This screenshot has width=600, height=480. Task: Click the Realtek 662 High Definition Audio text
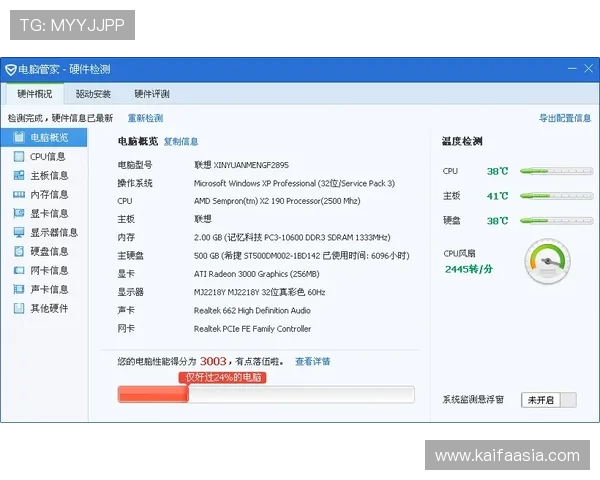[x=252, y=310]
